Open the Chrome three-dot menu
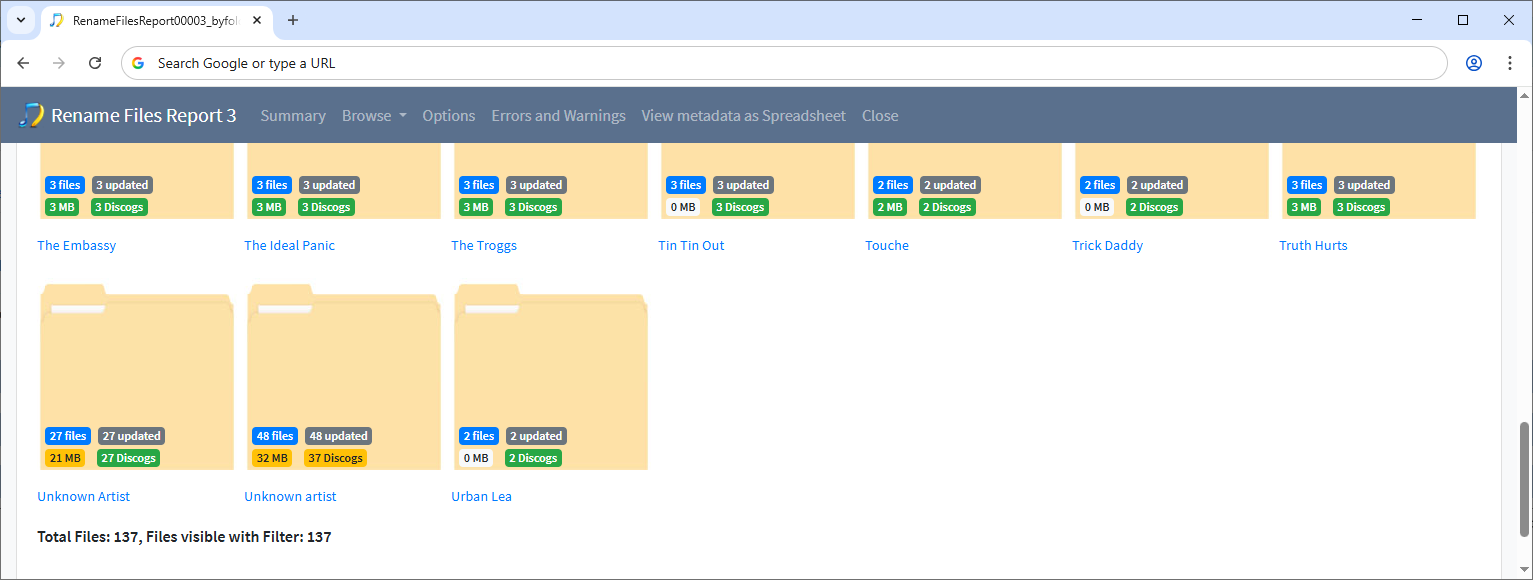Image resolution: width=1533 pixels, height=580 pixels. (1510, 63)
